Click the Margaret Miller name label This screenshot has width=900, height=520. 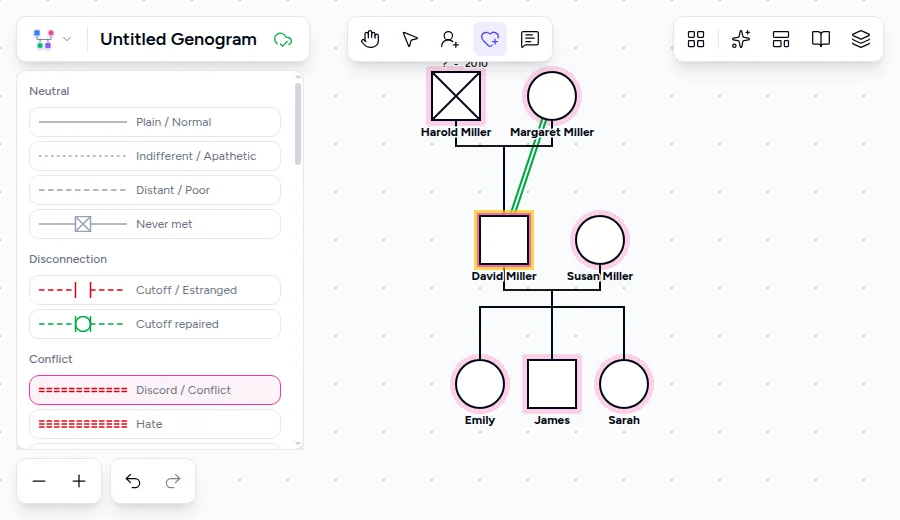coord(552,132)
